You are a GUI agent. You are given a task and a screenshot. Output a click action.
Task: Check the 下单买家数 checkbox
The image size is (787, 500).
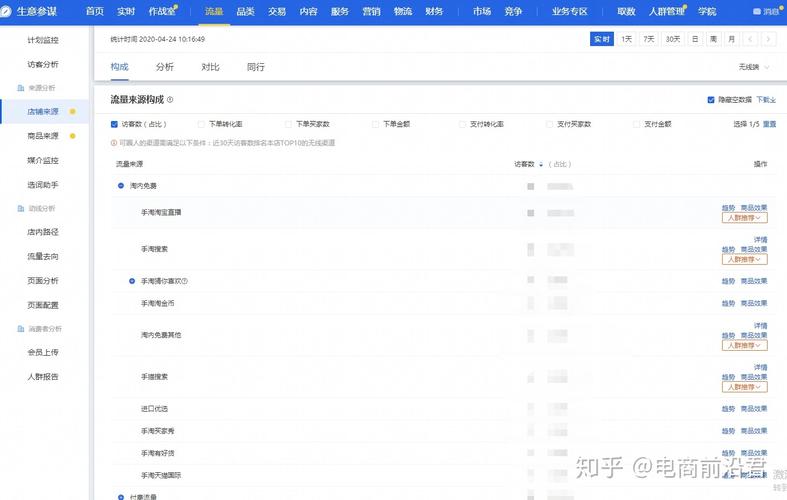[x=289, y=124]
